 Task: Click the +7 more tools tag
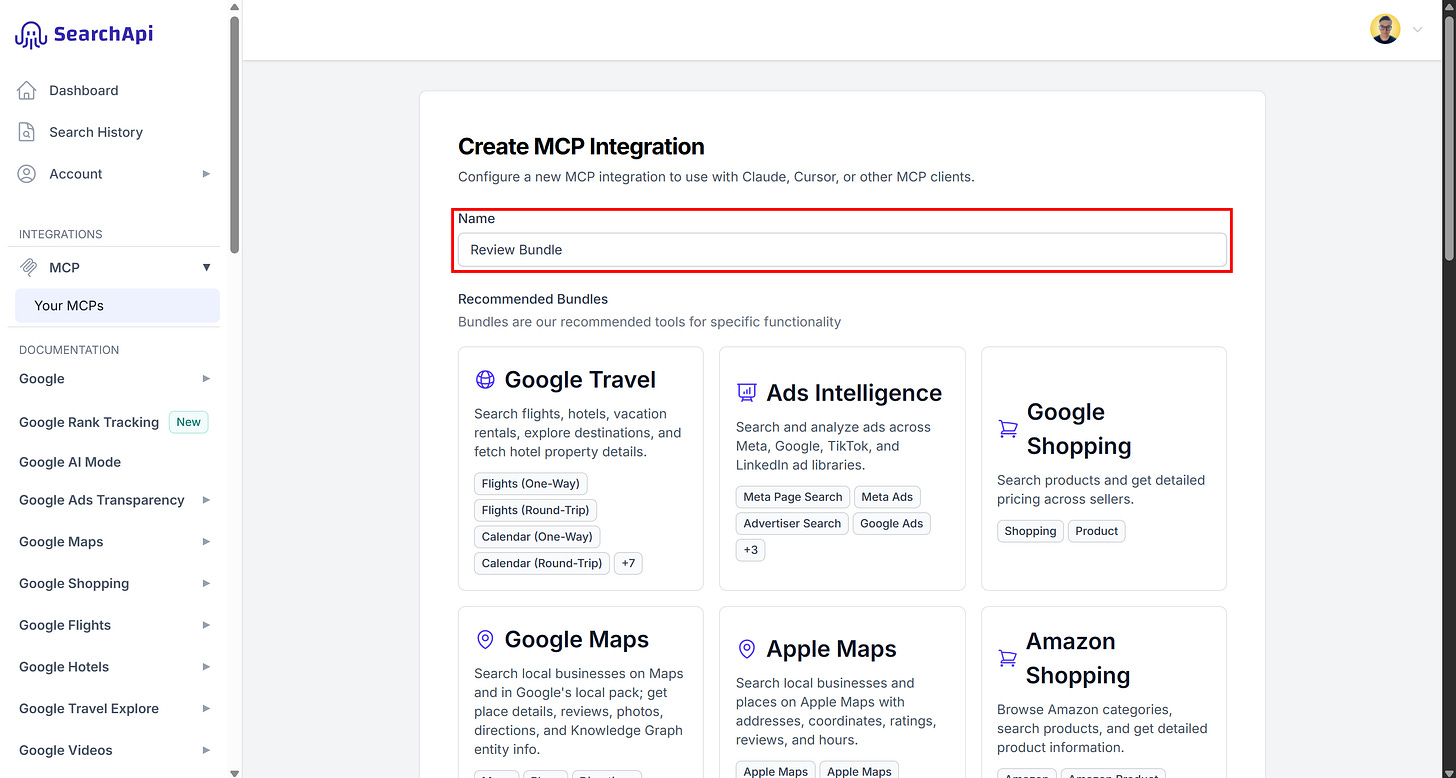click(628, 563)
